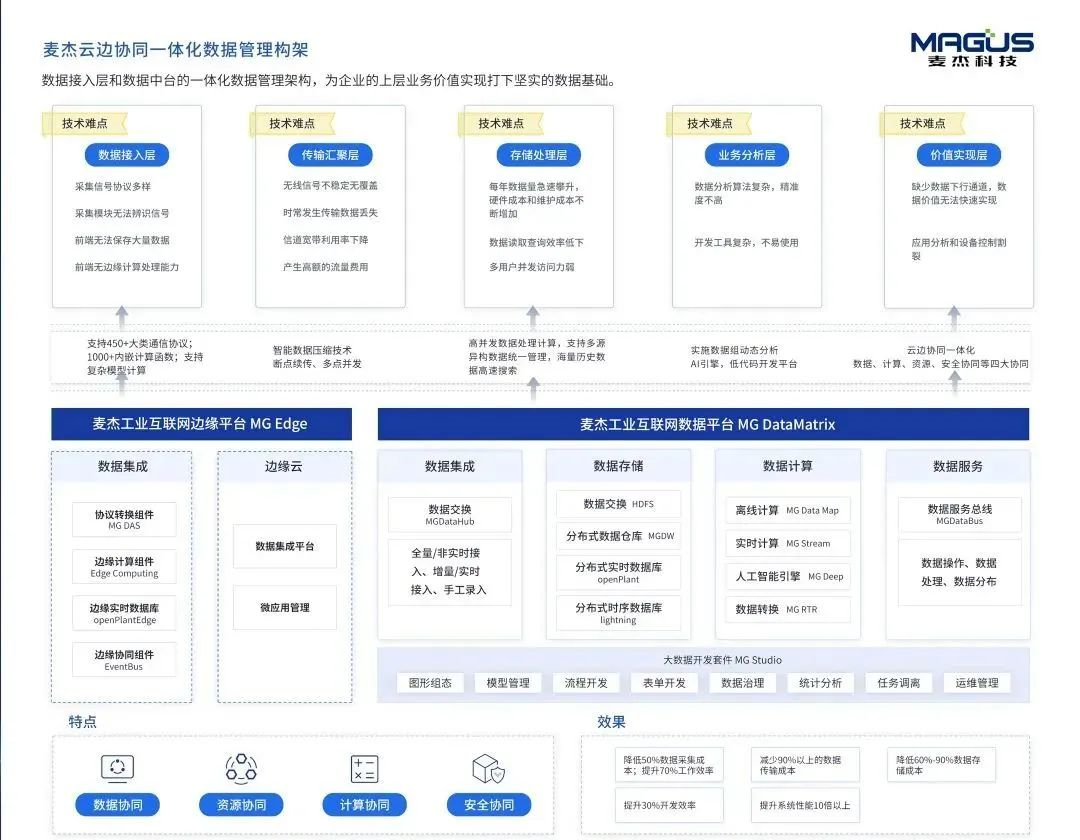The width and height of the screenshot is (1080, 840).
Task: Open the 麦杰工业互联网边缘平台 MG Edge header
Action: click(202, 424)
